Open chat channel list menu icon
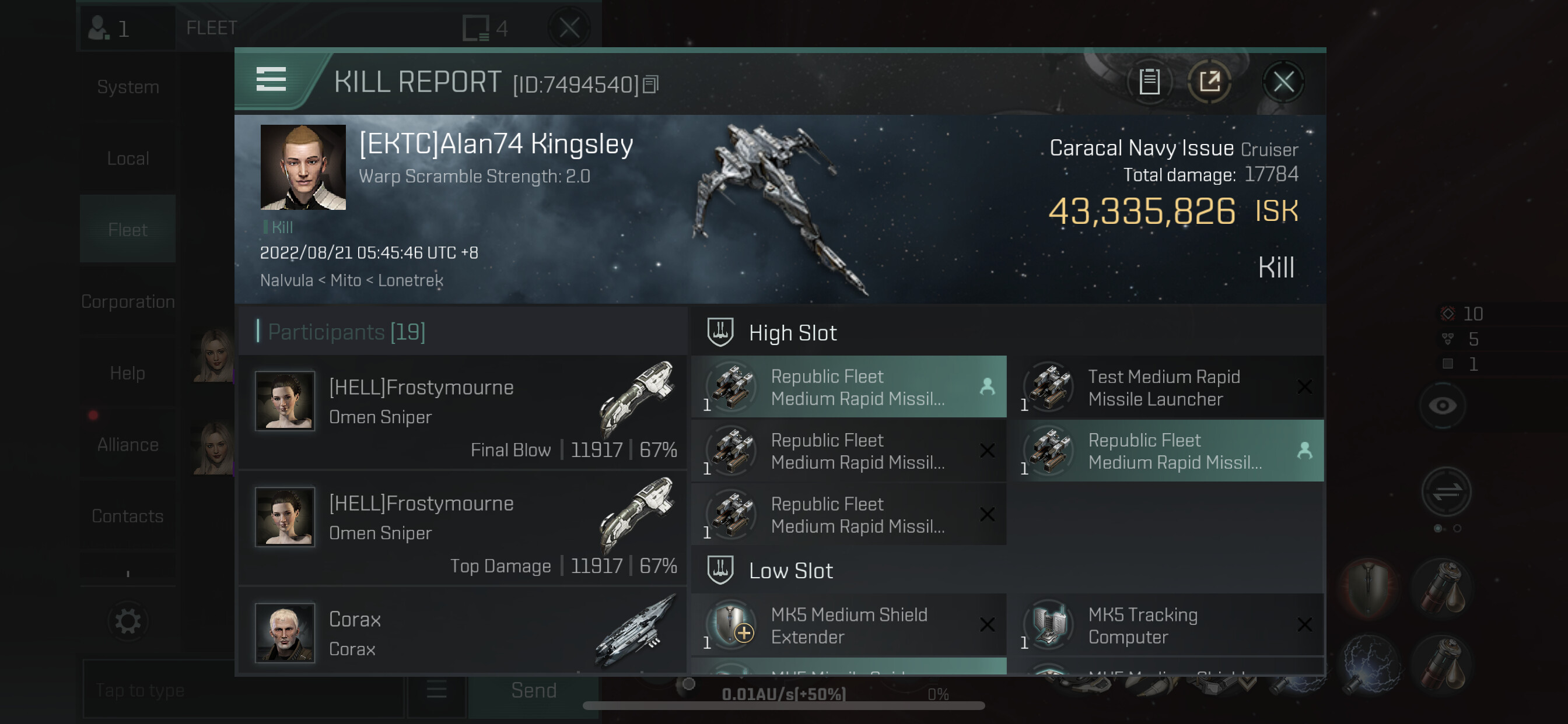This screenshot has width=1568, height=724. pyautogui.click(x=436, y=690)
